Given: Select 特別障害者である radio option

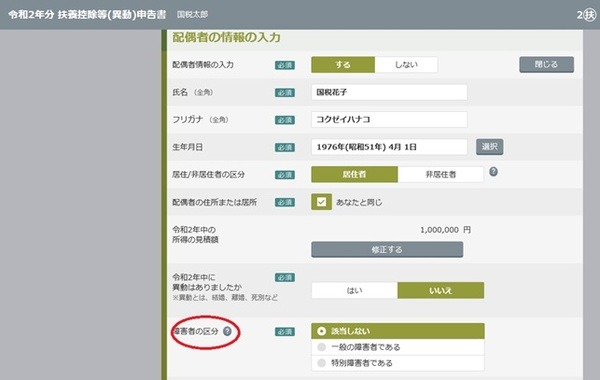Looking at the screenshot, I should point(398,363).
